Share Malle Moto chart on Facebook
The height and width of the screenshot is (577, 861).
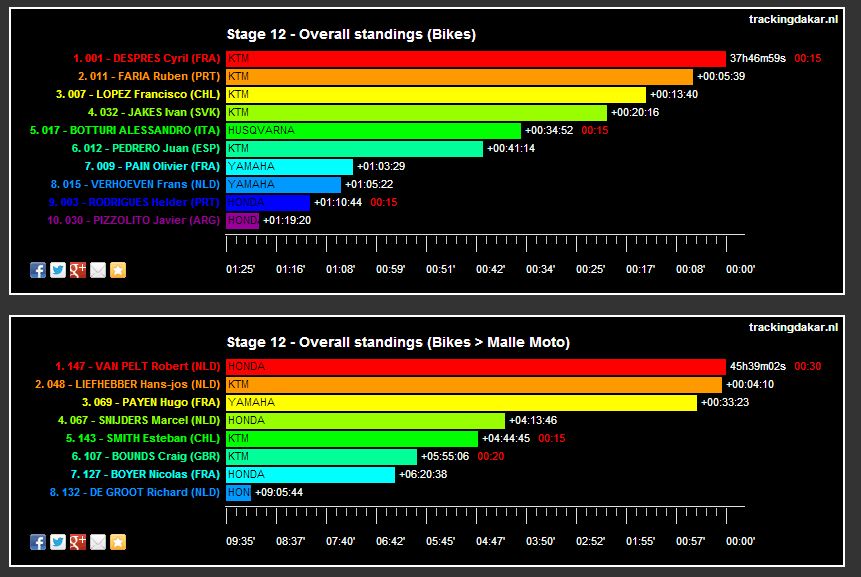38,542
